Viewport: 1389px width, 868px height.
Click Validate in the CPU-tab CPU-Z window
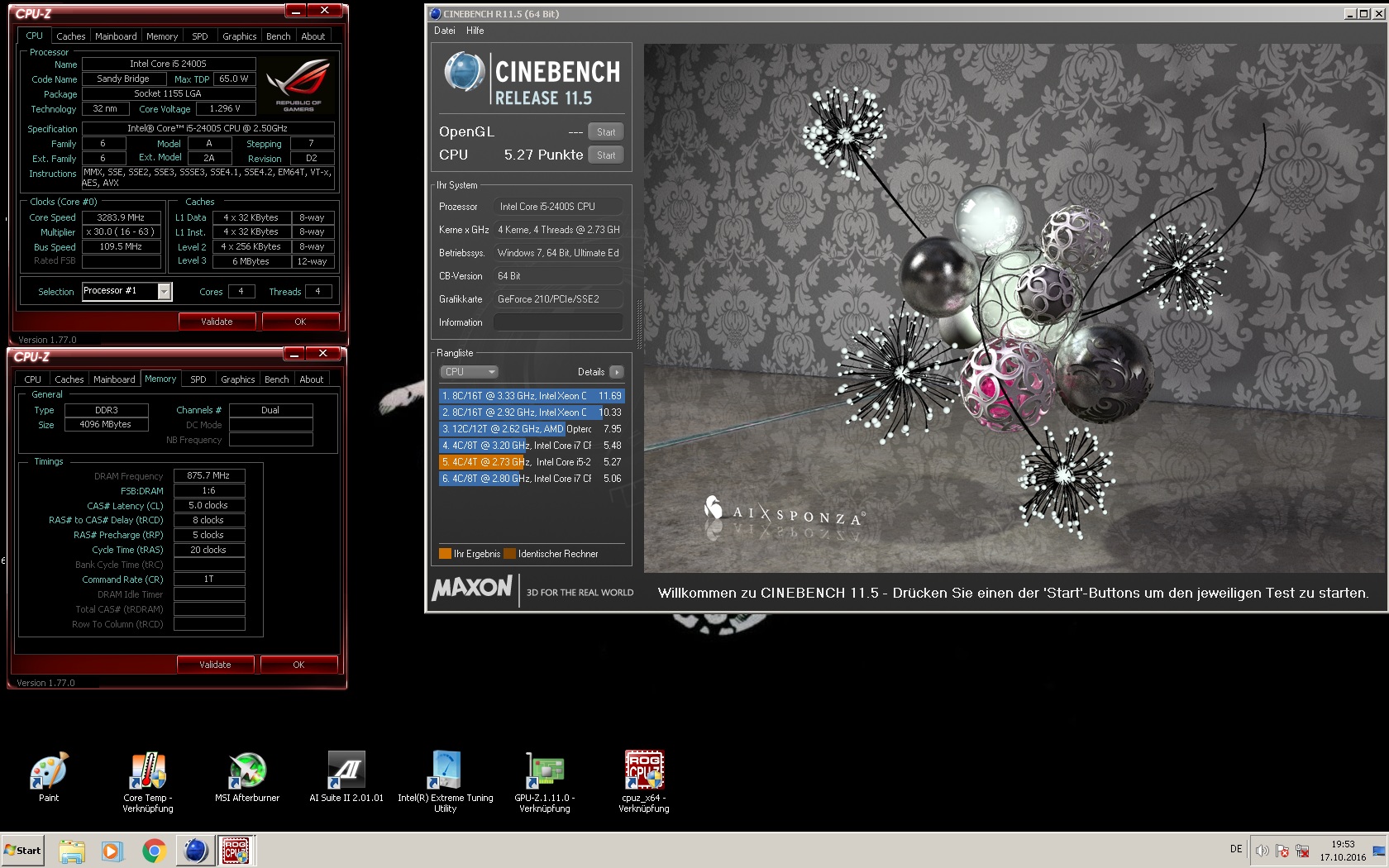(217, 322)
